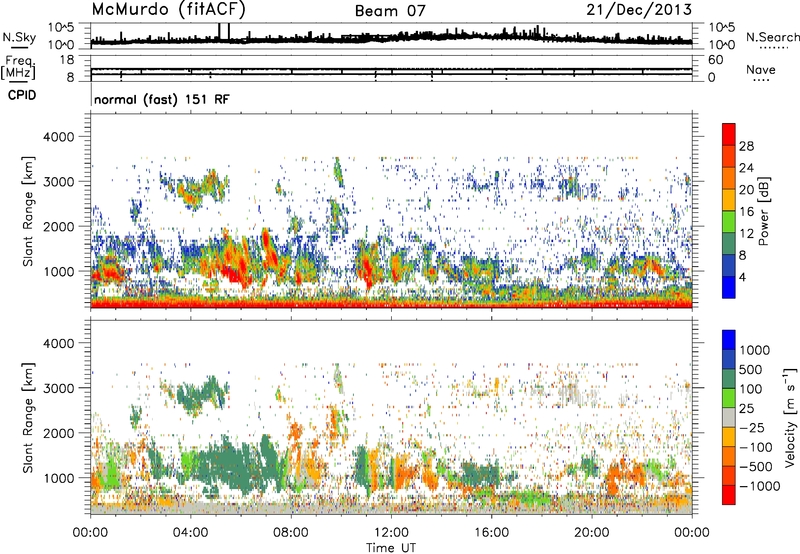The width and height of the screenshot is (800, 554).
Task: Click the 16 tick on Power colorbar
Action: tap(746, 212)
